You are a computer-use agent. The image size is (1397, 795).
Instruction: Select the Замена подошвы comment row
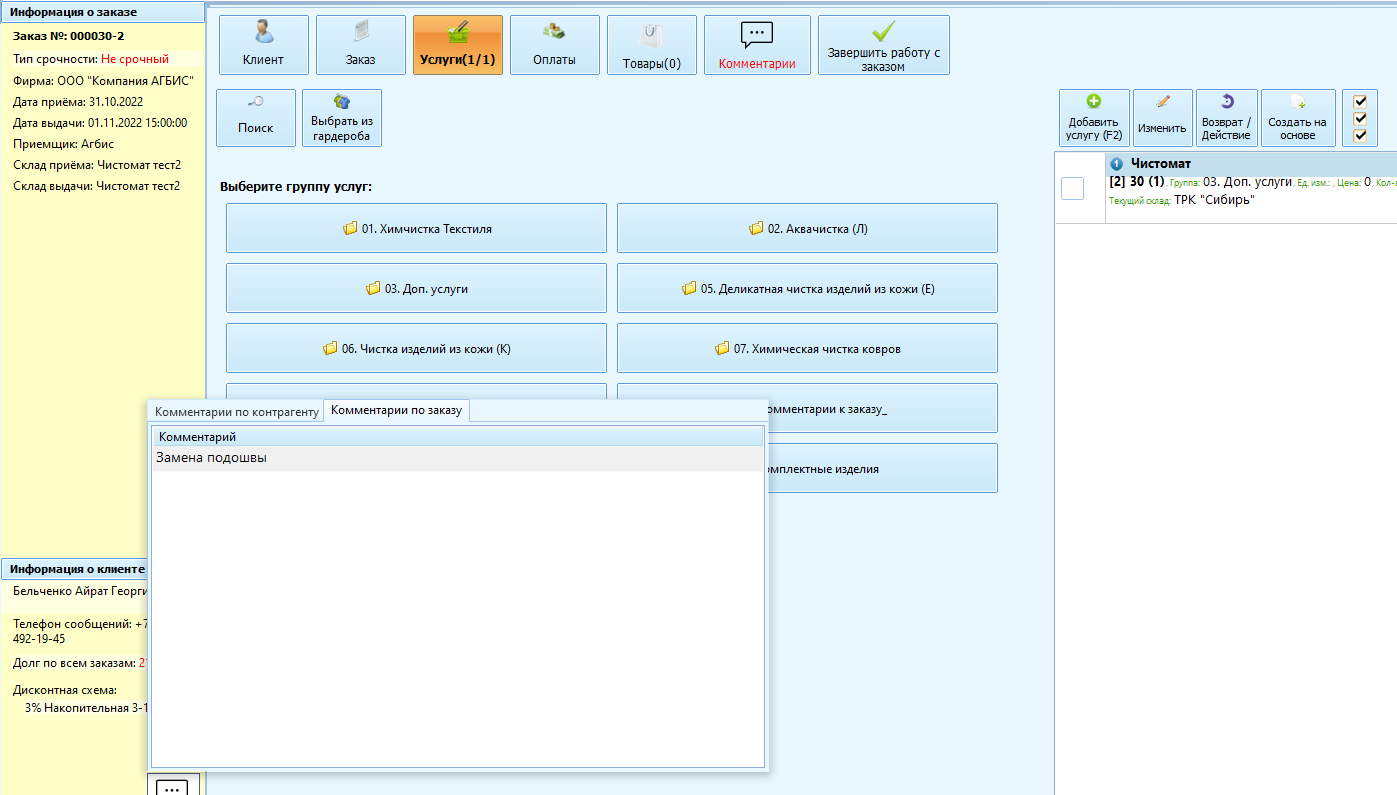456,458
